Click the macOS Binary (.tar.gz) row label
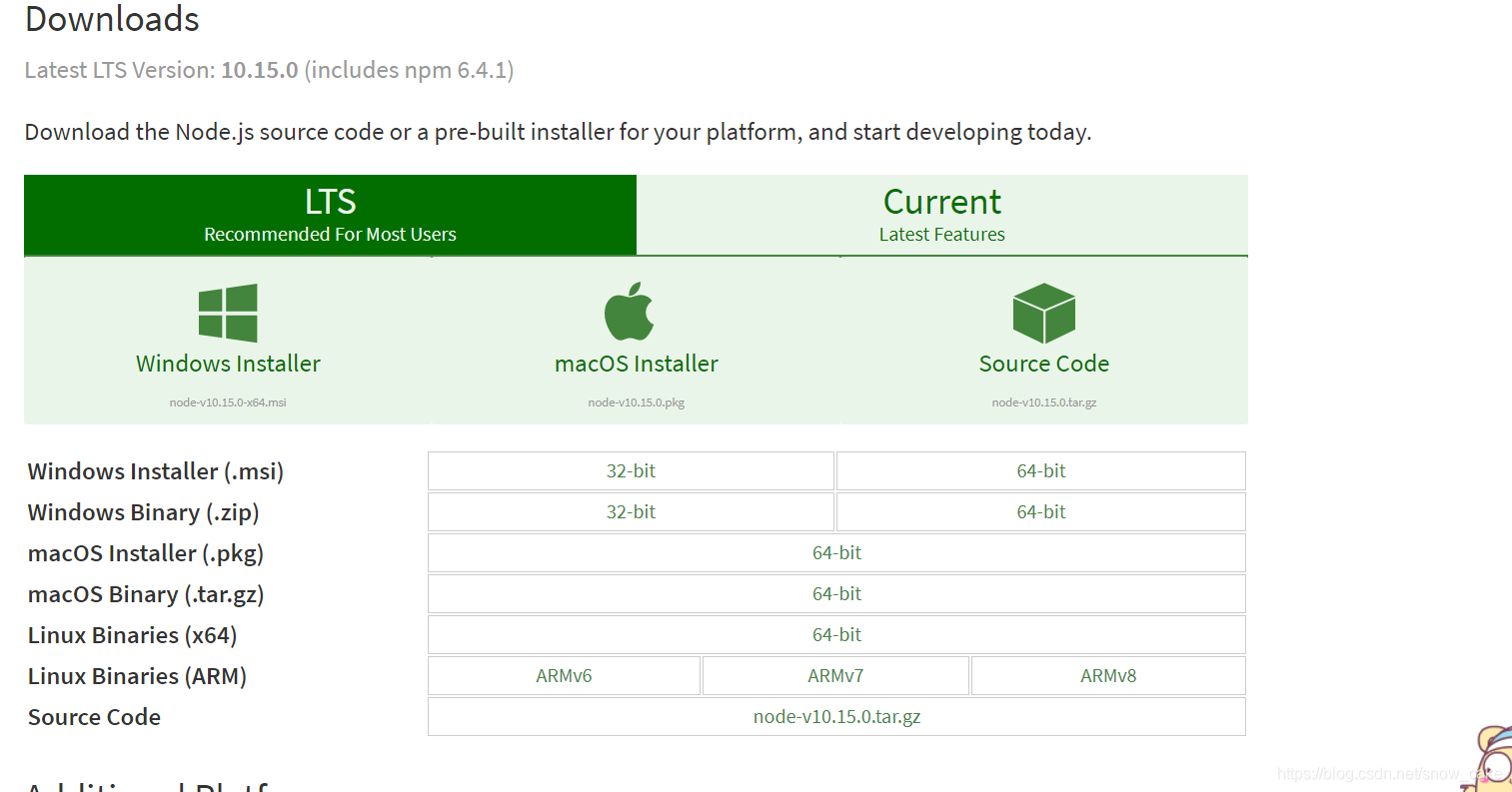 [146, 594]
